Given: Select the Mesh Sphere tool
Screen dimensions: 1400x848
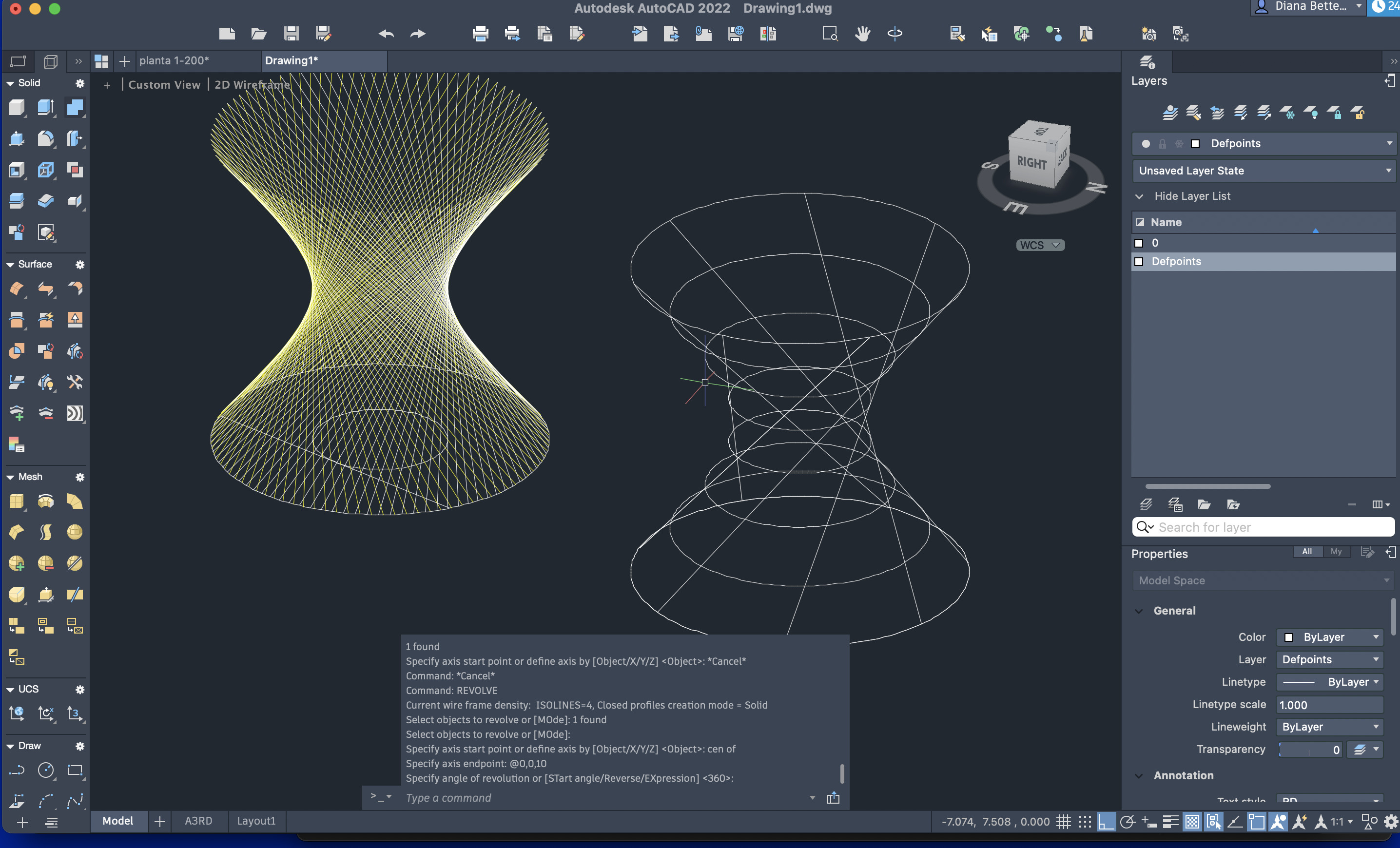Looking at the screenshot, I should [x=75, y=532].
